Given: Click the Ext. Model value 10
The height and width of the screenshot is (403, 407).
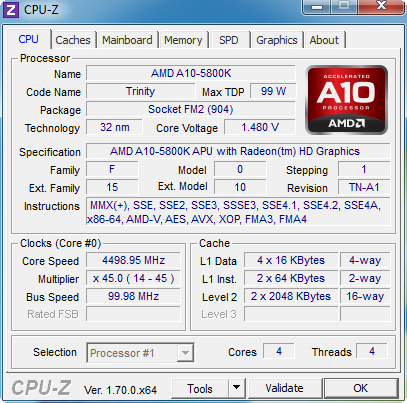Looking at the screenshot, I should (x=240, y=187).
